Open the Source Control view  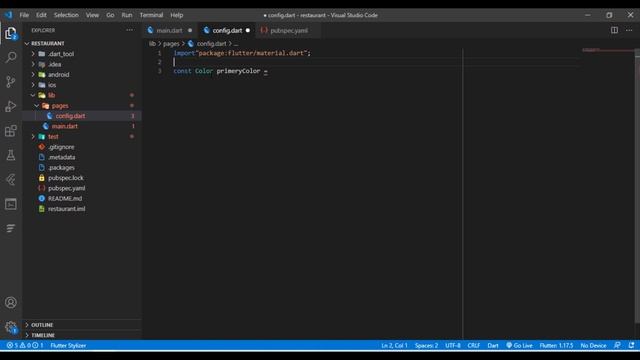click(11, 82)
